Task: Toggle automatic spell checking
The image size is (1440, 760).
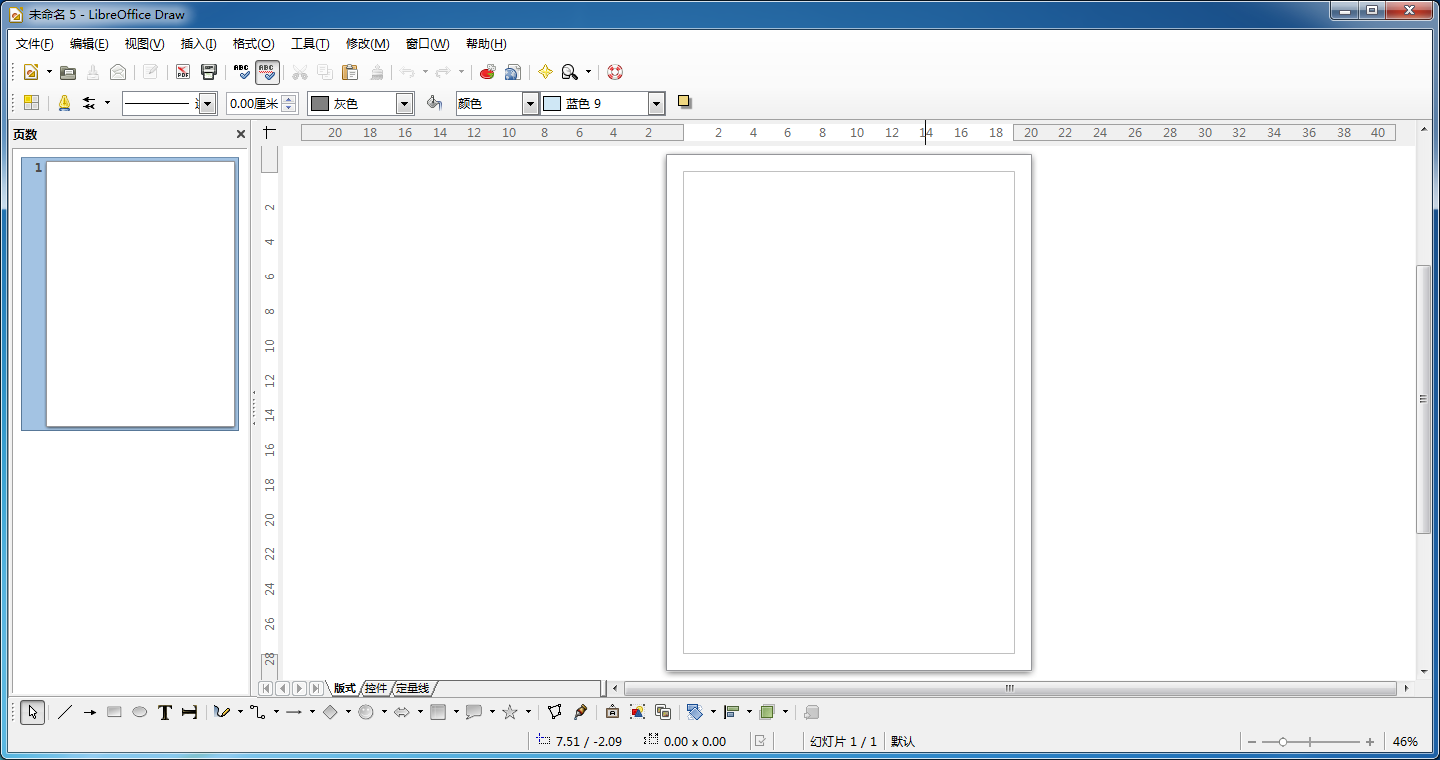Action: (267, 72)
